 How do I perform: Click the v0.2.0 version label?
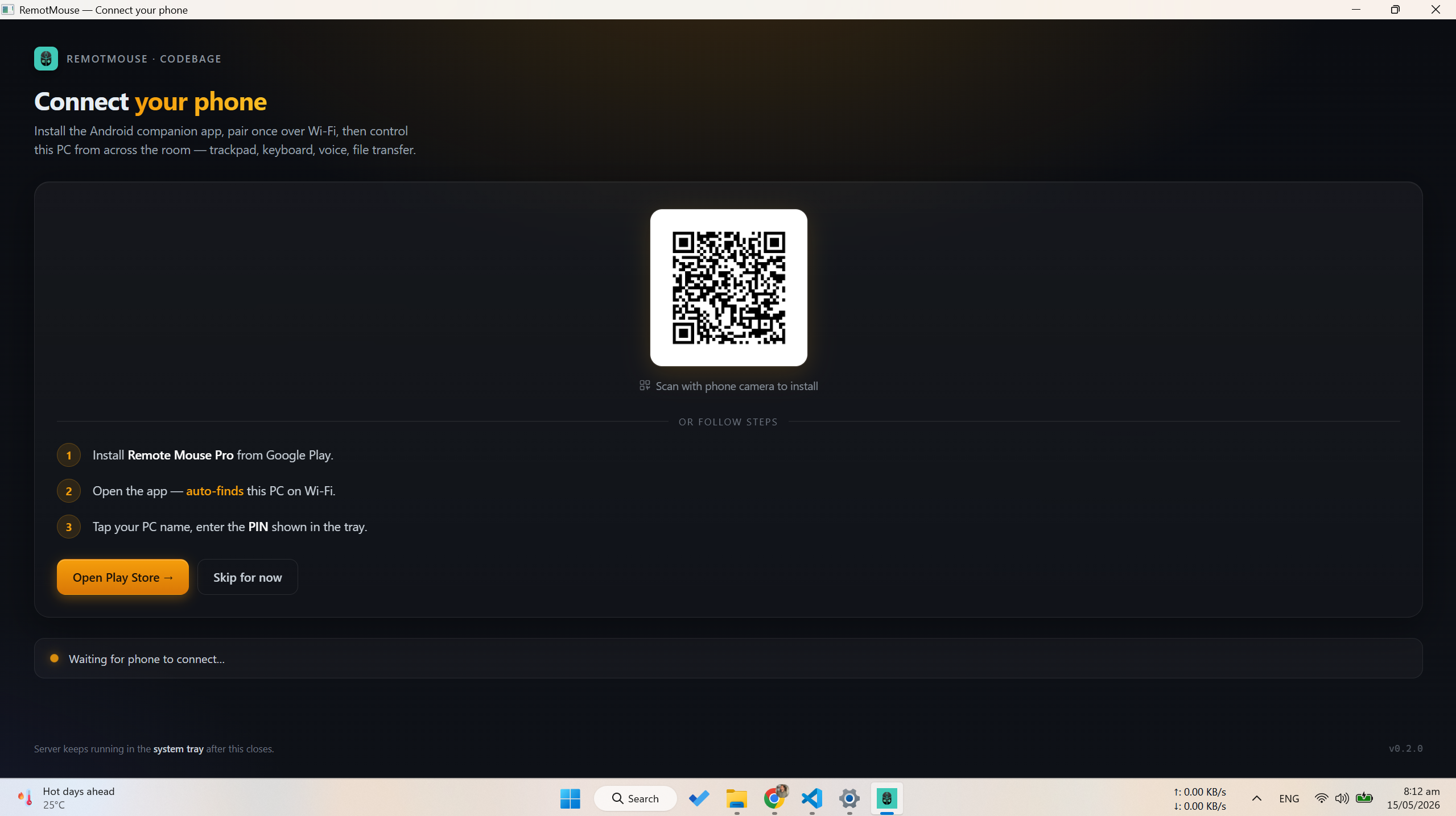click(x=1405, y=748)
